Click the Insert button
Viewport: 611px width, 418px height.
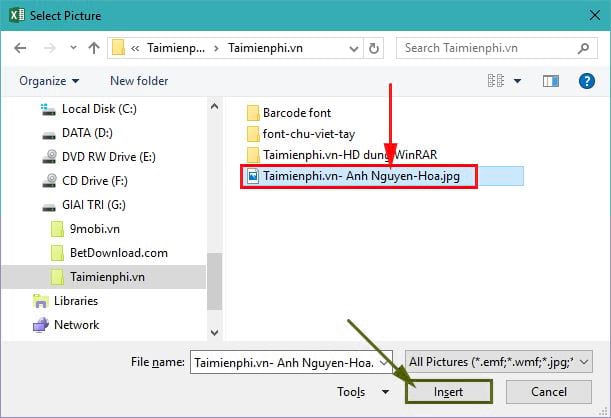click(x=449, y=392)
